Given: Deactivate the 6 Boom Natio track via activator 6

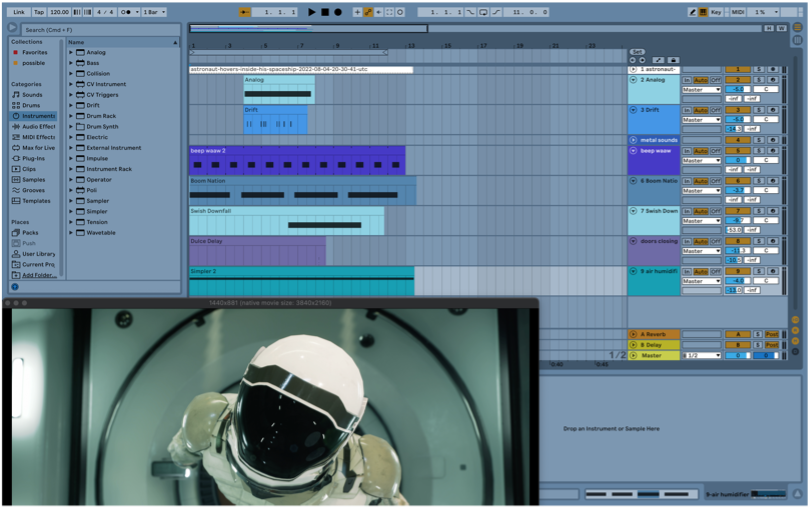Looking at the screenshot, I should (738, 181).
